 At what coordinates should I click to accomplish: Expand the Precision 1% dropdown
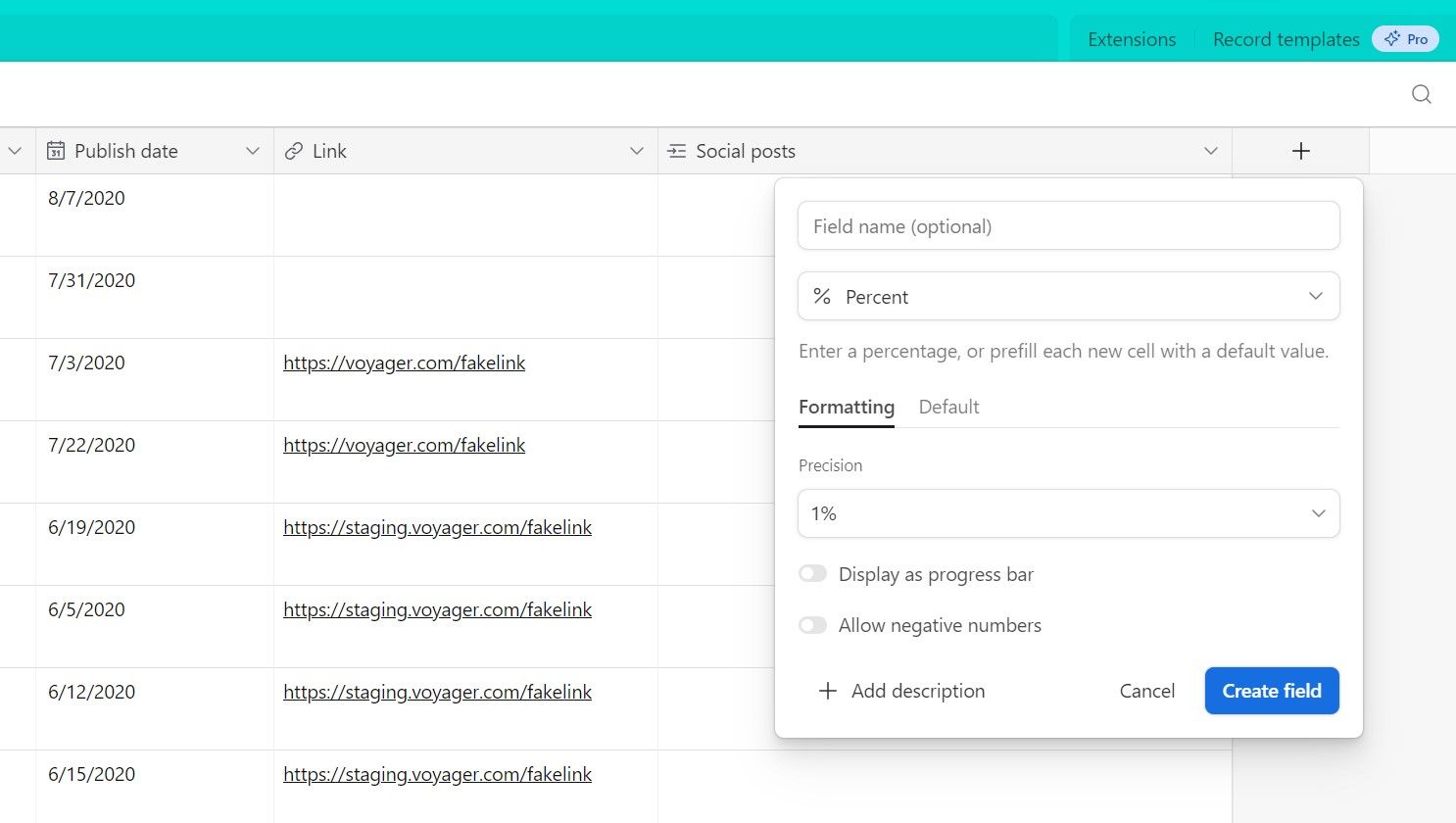click(x=1068, y=513)
